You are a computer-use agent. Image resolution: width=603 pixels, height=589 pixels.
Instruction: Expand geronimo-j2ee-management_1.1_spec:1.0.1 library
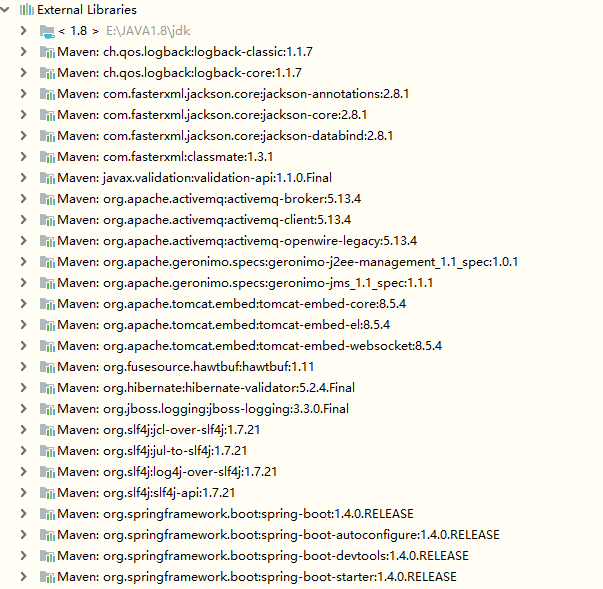pyautogui.click(x=23, y=261)
